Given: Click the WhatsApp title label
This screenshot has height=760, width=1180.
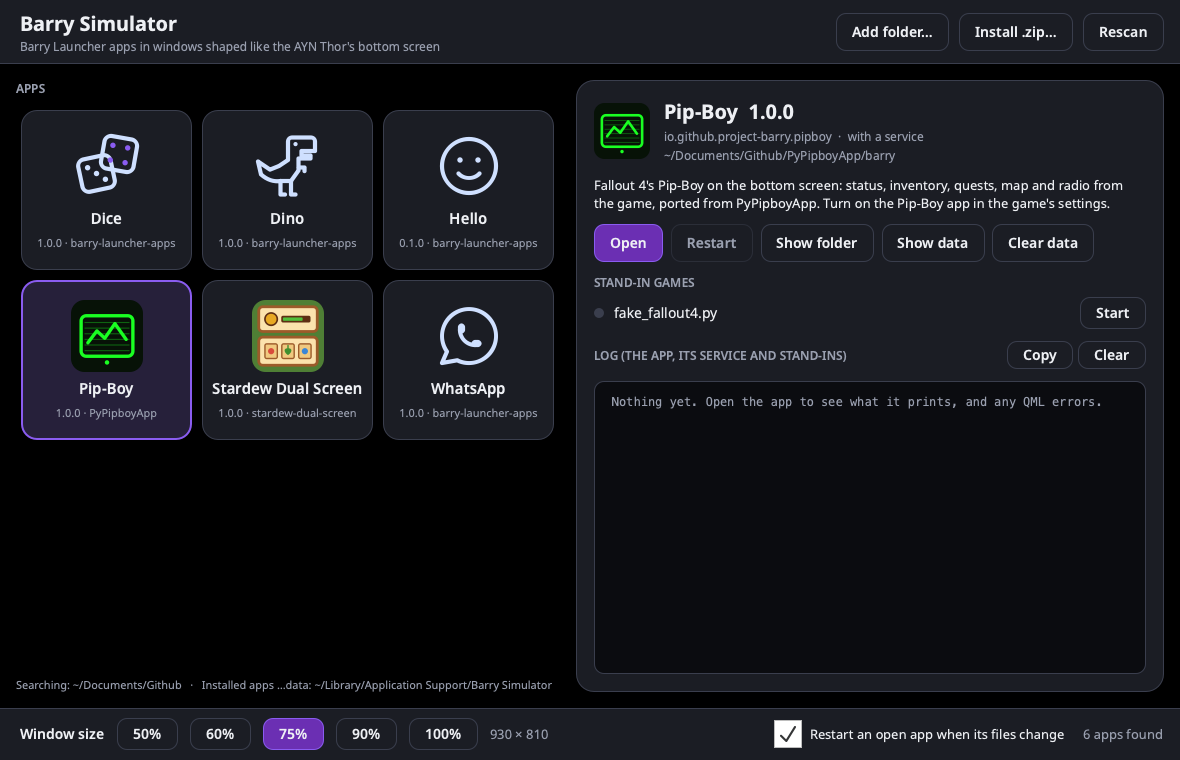Looking at the screenshot, I should [x=468, y=388].
